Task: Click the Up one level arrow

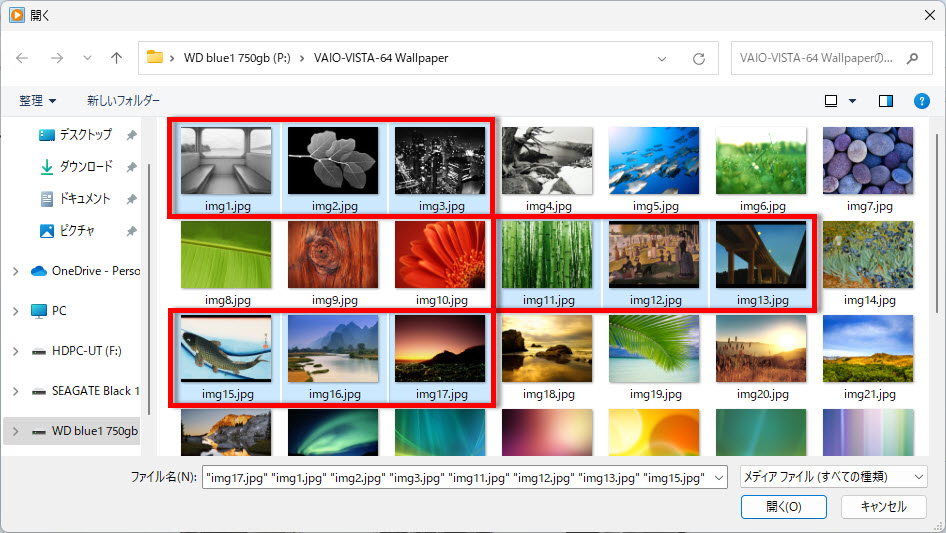Action: 116,58
